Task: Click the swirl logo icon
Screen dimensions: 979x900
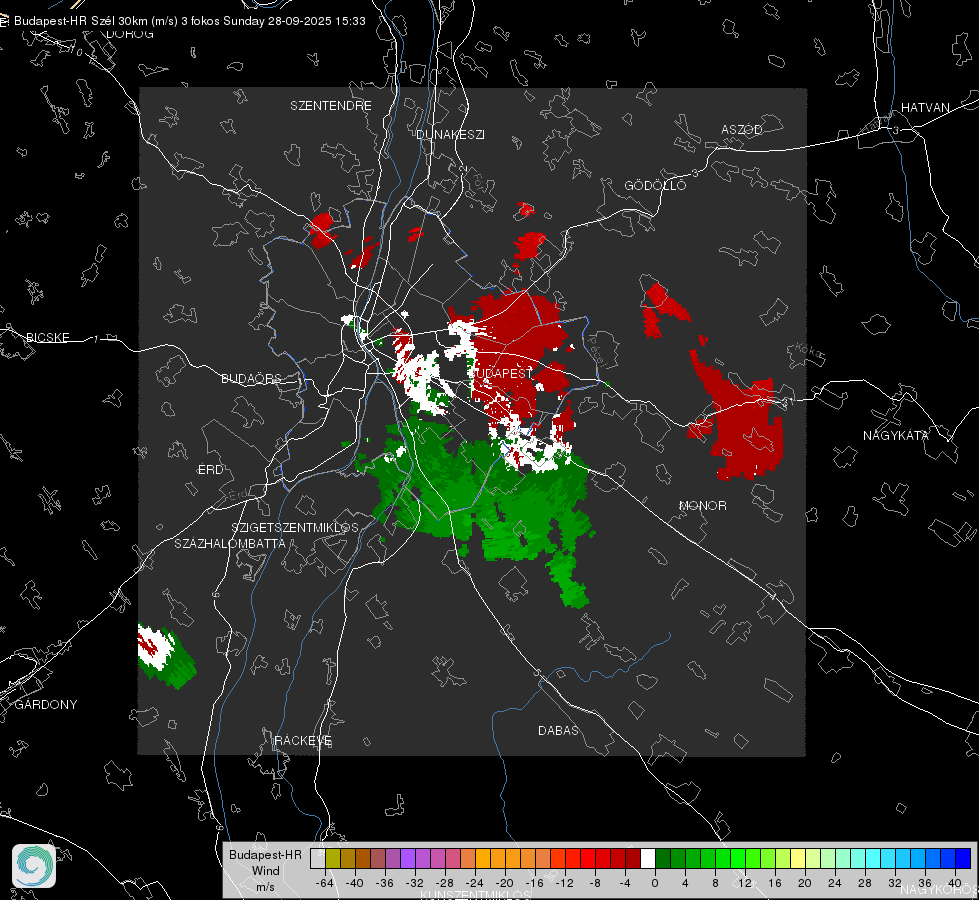Action: click(x=34, y=866)
